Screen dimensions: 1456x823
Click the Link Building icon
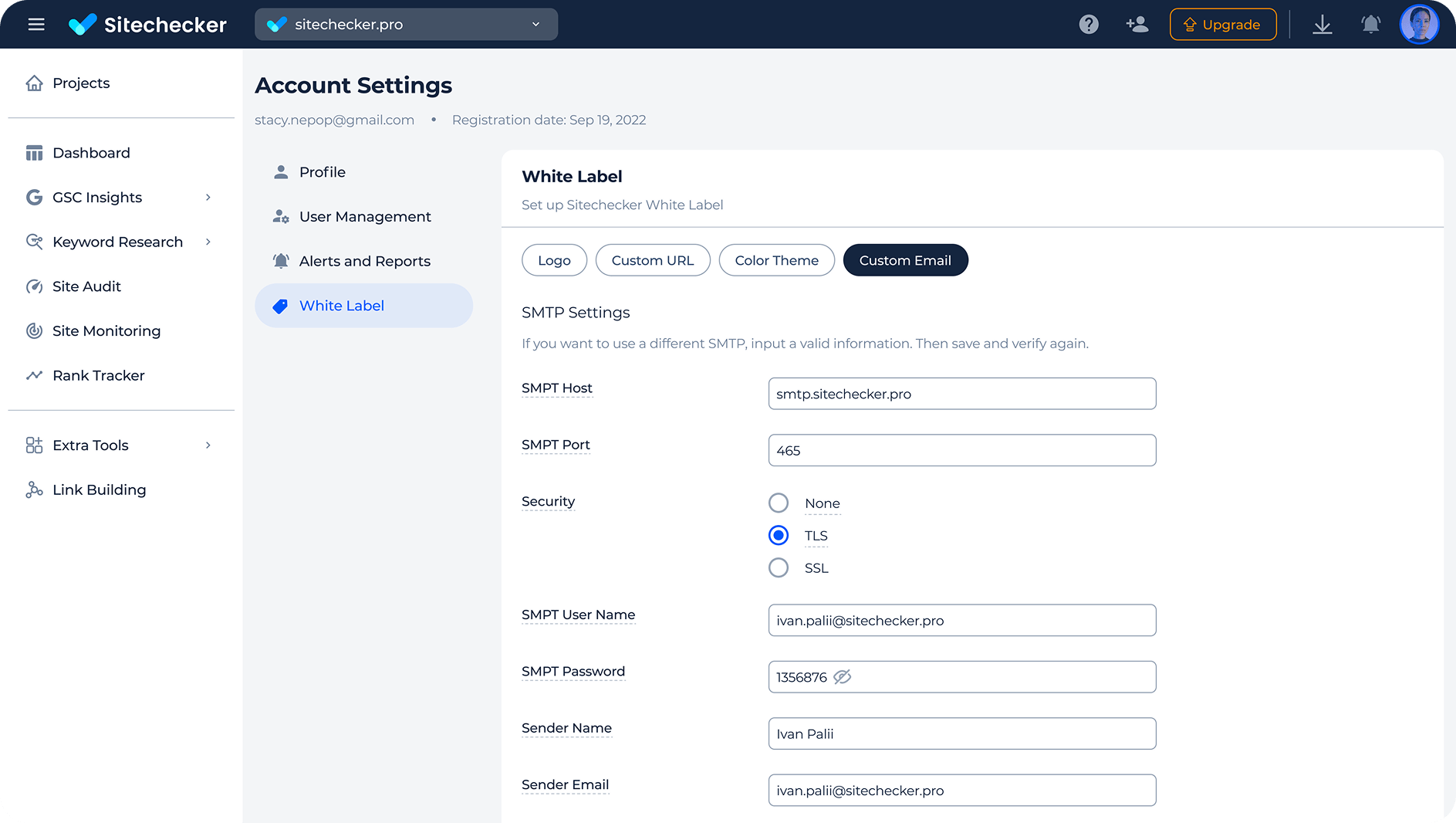(34, 489)
